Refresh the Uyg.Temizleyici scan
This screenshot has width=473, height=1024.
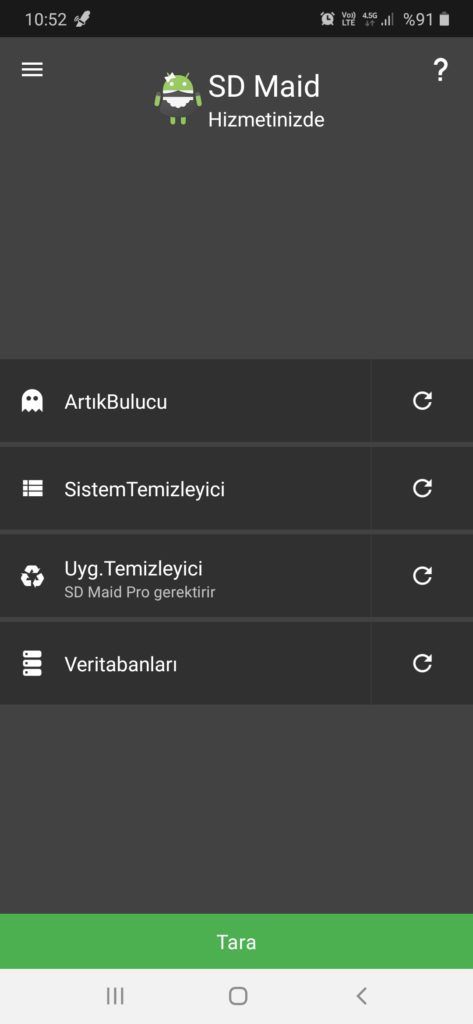click(x=422, y=575)
